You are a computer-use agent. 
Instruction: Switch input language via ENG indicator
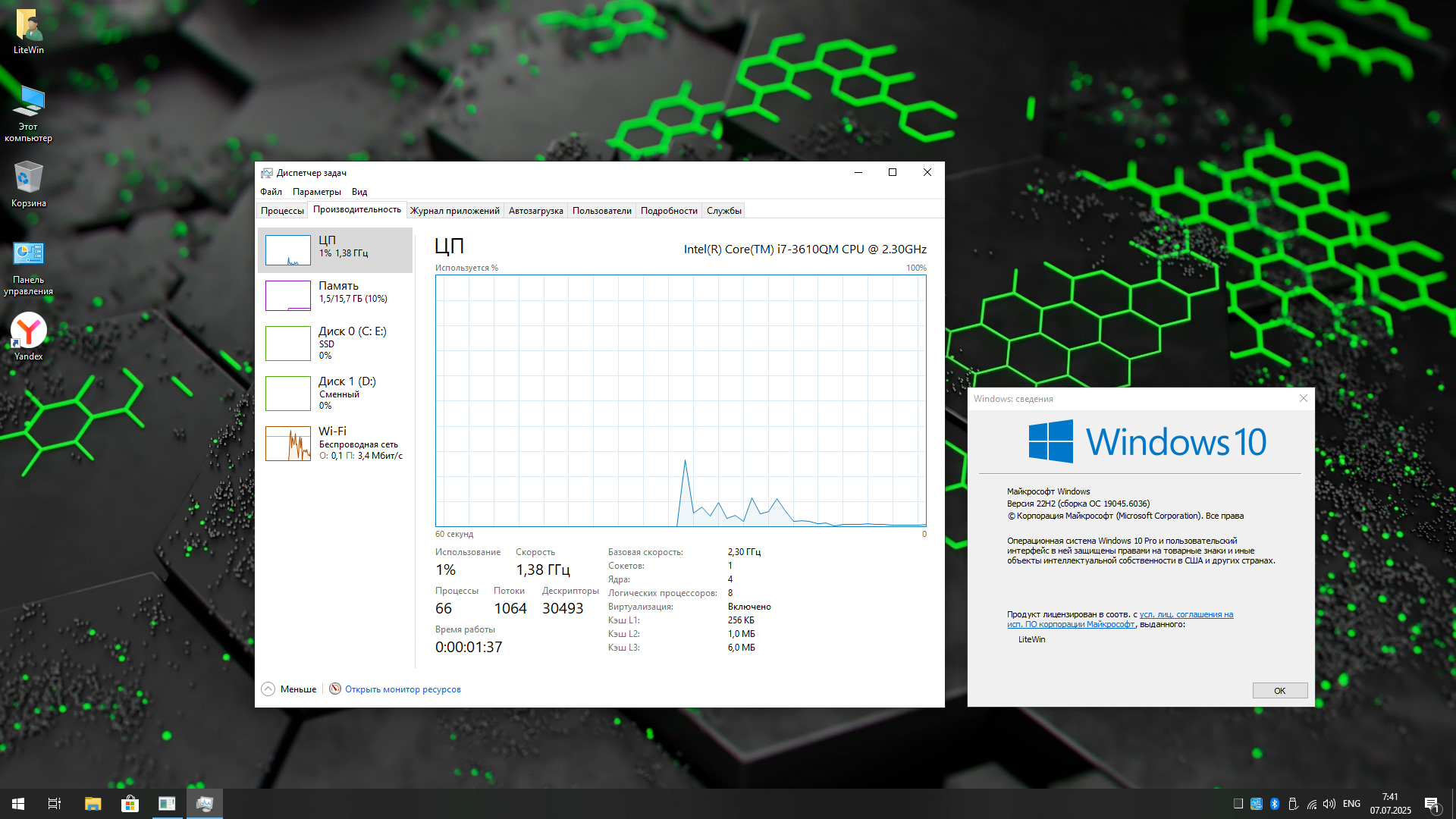[x=1351, y=804]
